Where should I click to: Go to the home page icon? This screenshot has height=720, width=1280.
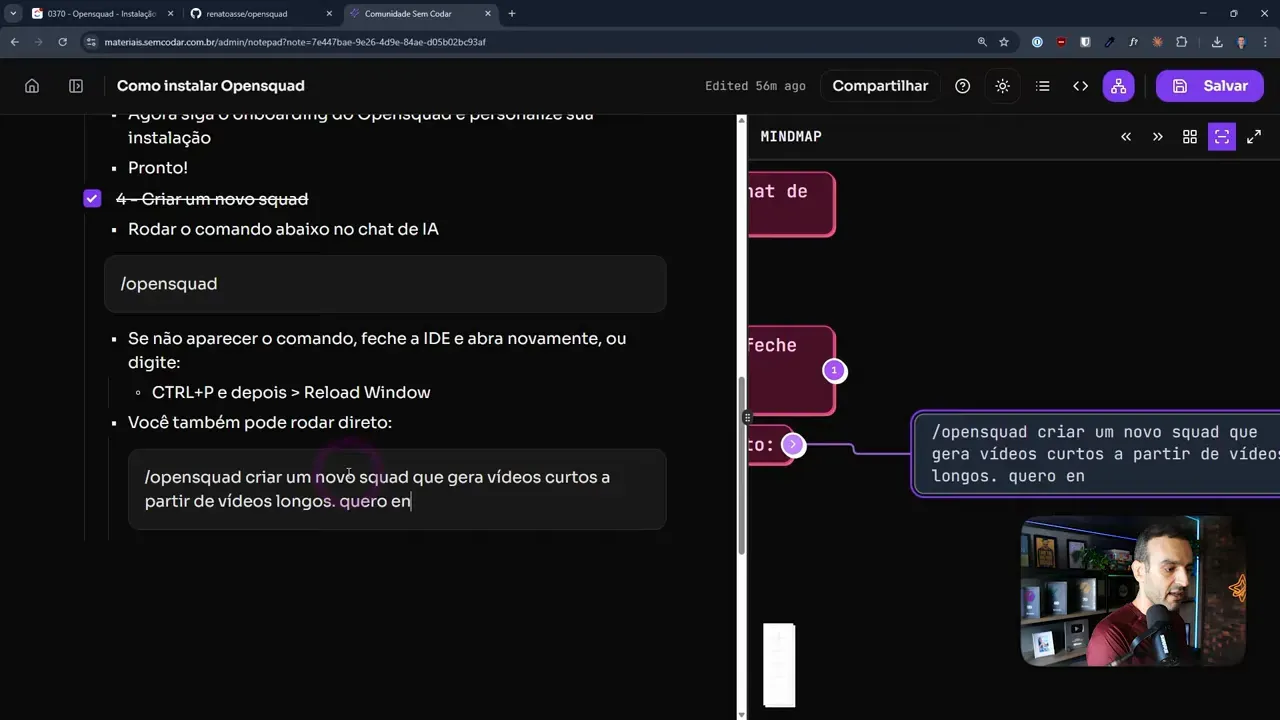coord(32,86)
